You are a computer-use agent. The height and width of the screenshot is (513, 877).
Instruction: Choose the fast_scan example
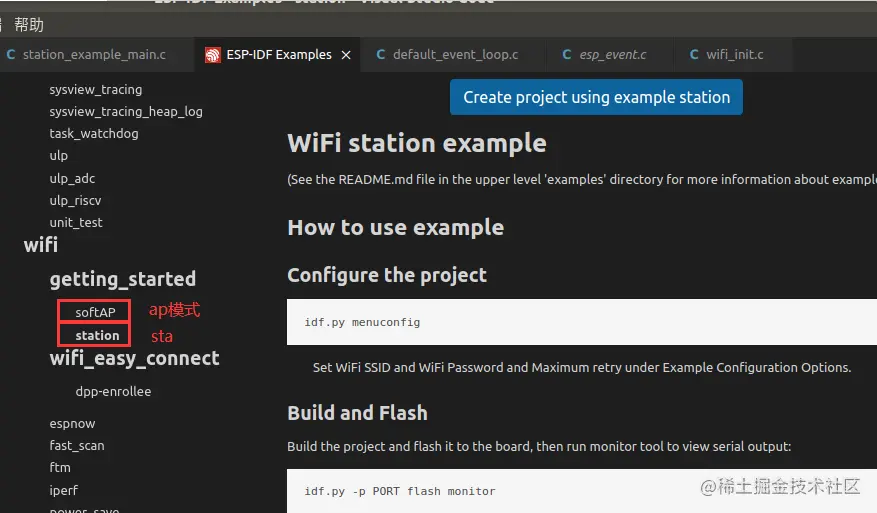(x=77, y=446)
